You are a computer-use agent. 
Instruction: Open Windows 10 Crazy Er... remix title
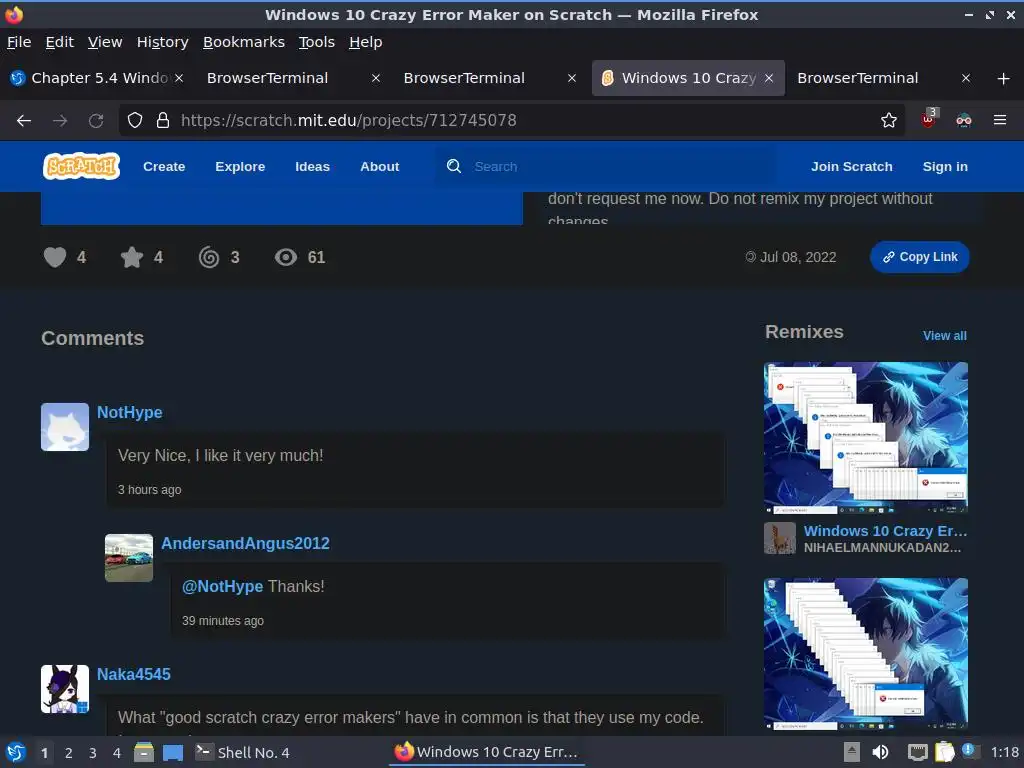tap(885, 531)
